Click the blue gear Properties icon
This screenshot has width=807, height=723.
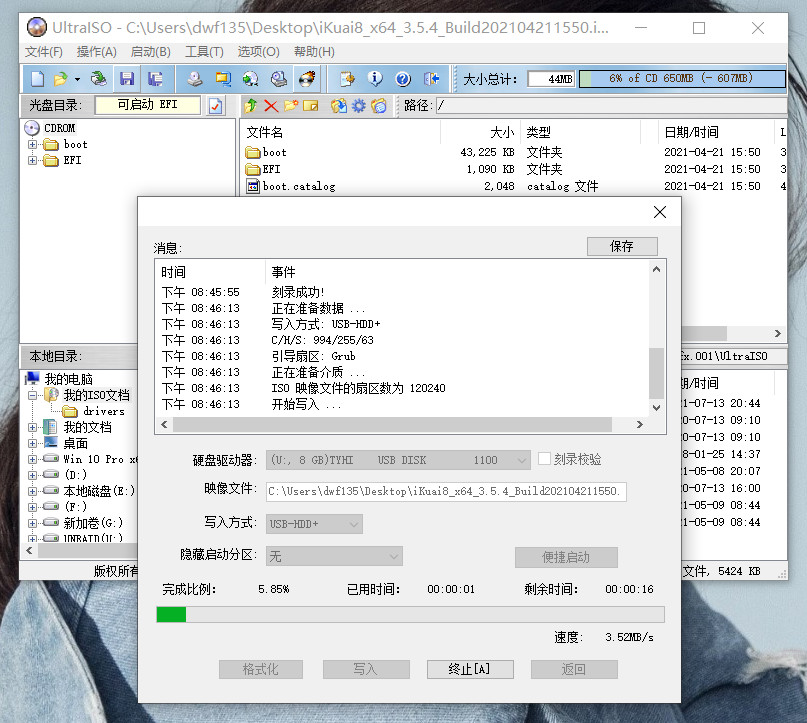(x=359, y=106)
